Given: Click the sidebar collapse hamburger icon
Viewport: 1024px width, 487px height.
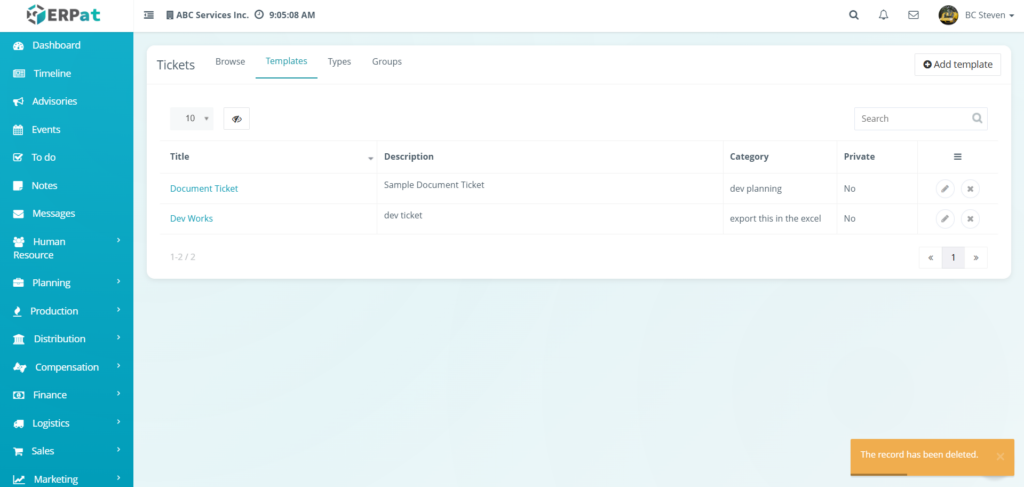Looking at the screenshot, I should (x=149, y=15).
